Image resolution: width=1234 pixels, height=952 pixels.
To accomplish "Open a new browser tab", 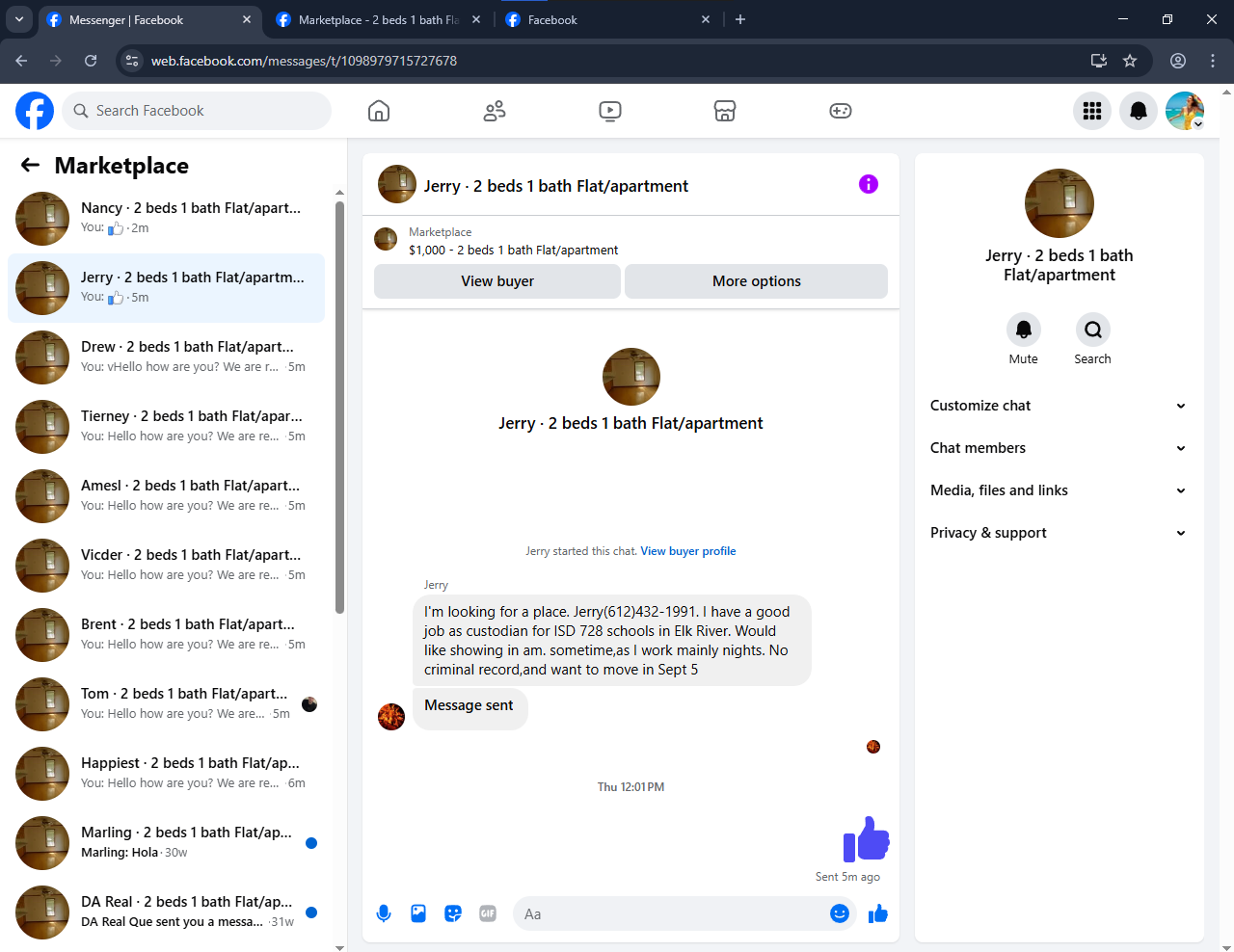I will tap(740, 19).
